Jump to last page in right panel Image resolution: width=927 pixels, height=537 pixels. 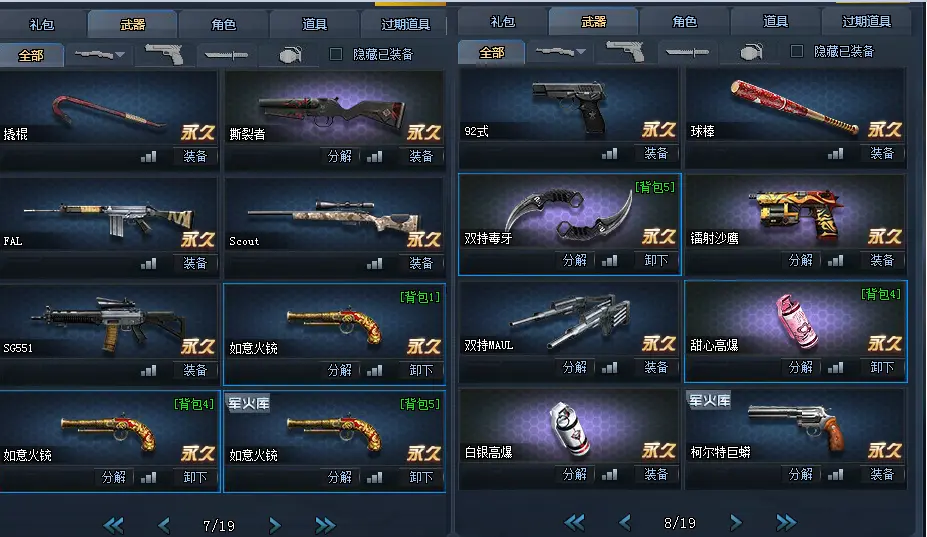point(786,522)
